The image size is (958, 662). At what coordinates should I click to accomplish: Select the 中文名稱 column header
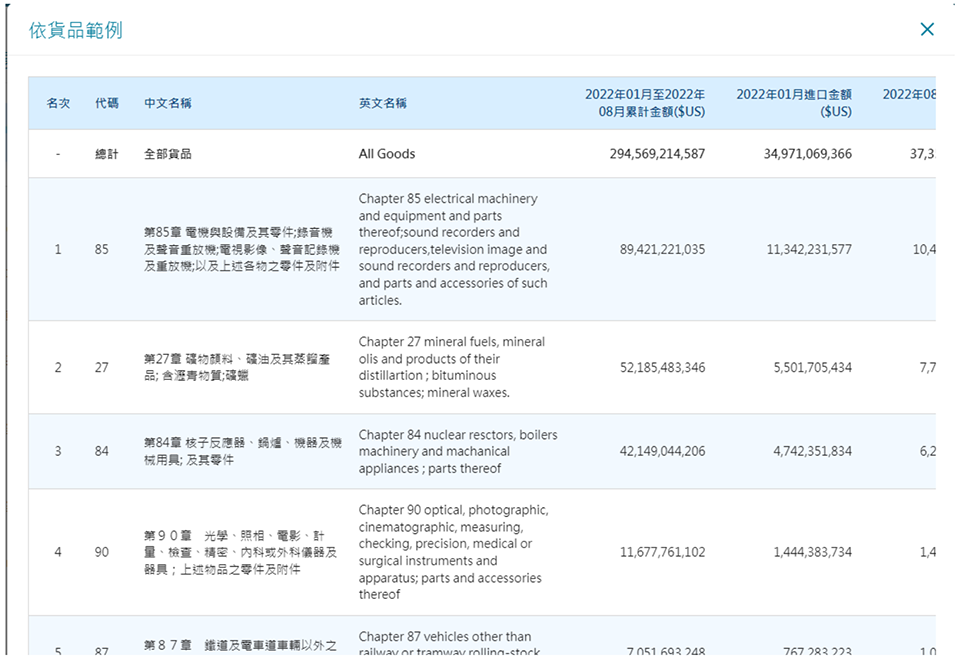point(168,103)
